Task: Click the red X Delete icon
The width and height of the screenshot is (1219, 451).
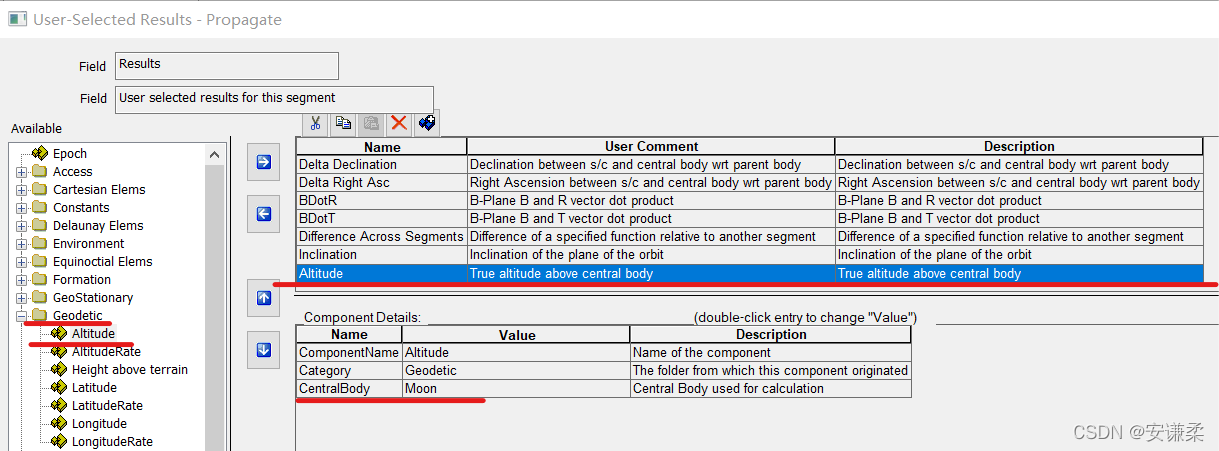Action: (399, 123)
